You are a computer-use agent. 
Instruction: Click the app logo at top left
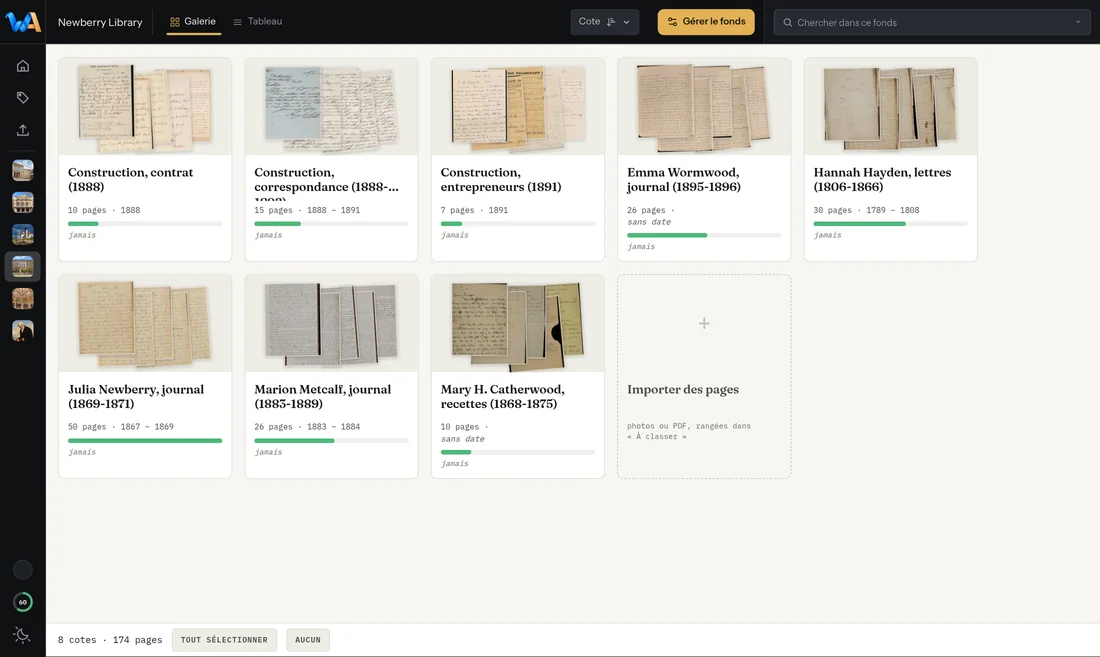coord(22,22)
